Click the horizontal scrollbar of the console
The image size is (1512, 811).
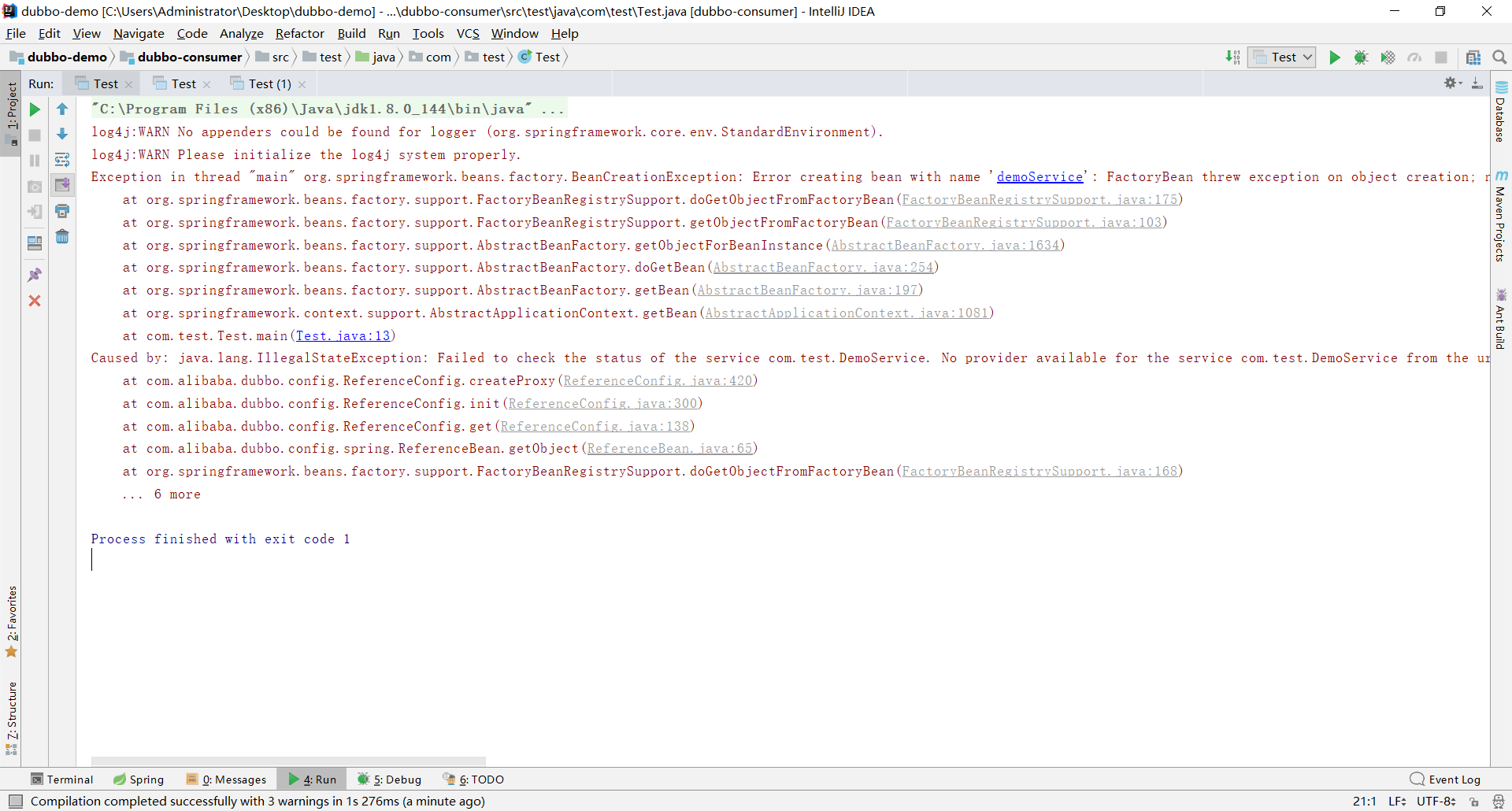[x=288, y=761]
